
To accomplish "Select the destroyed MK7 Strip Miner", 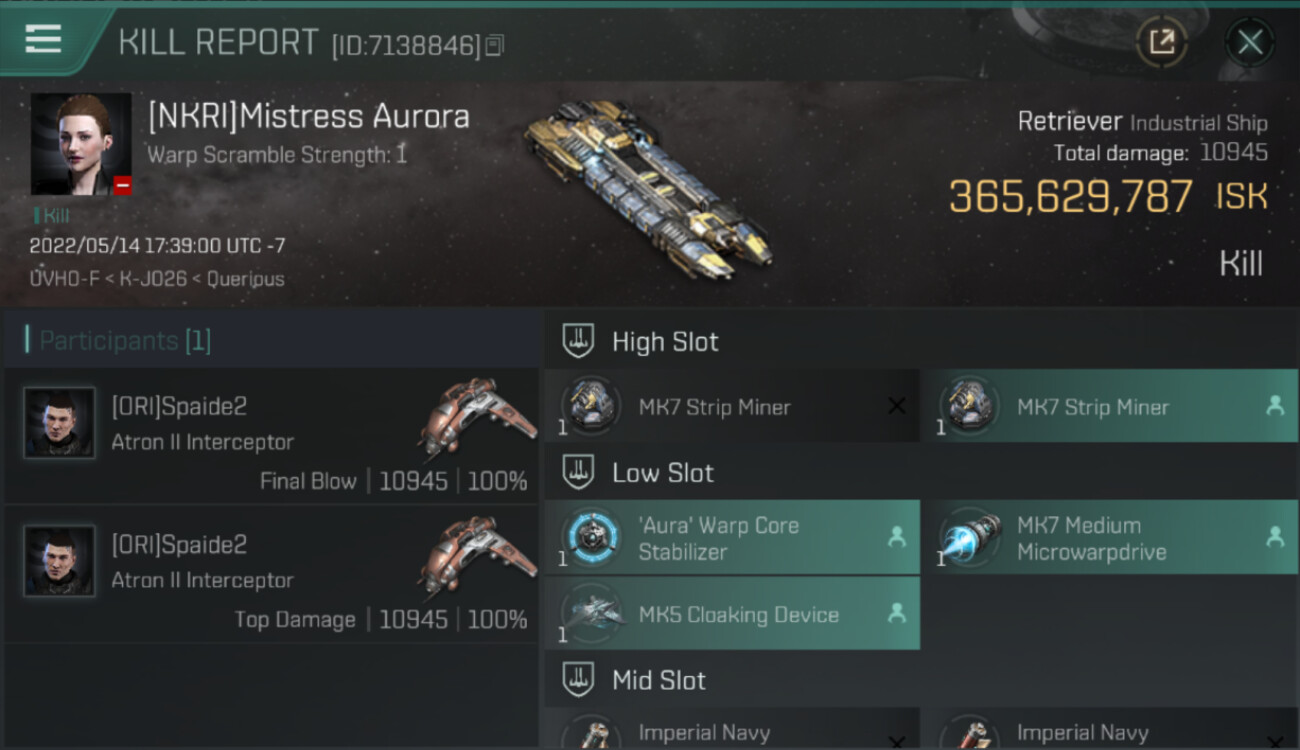I will (732, 406).
